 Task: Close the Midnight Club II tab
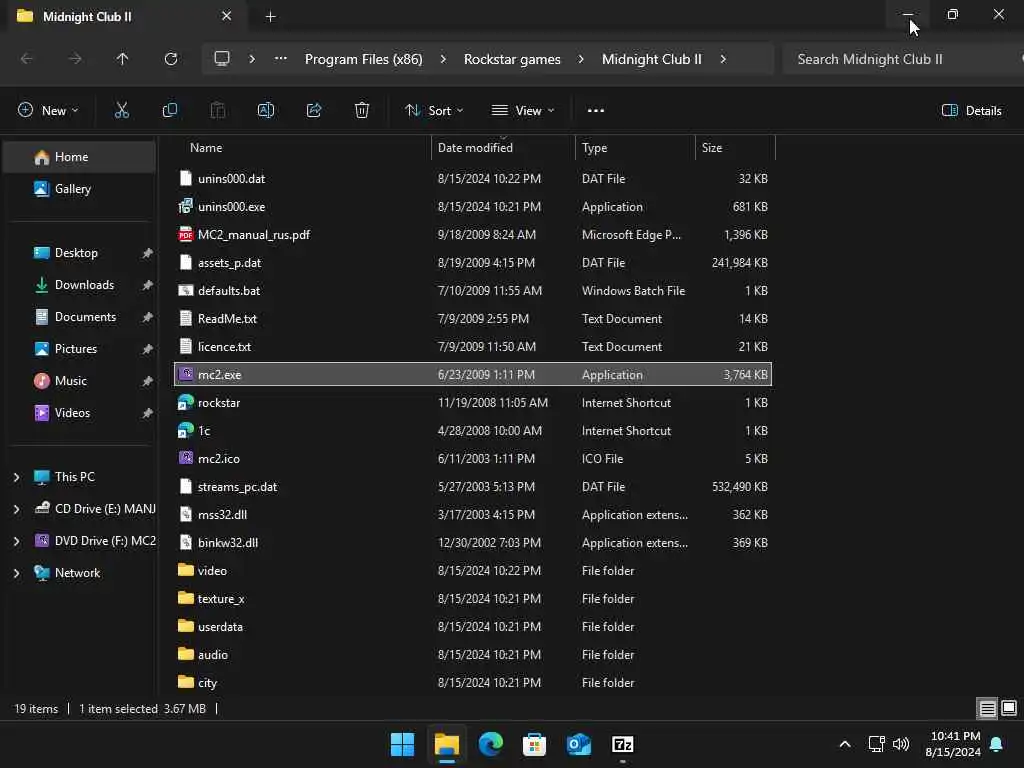click(x=227, y=16)
